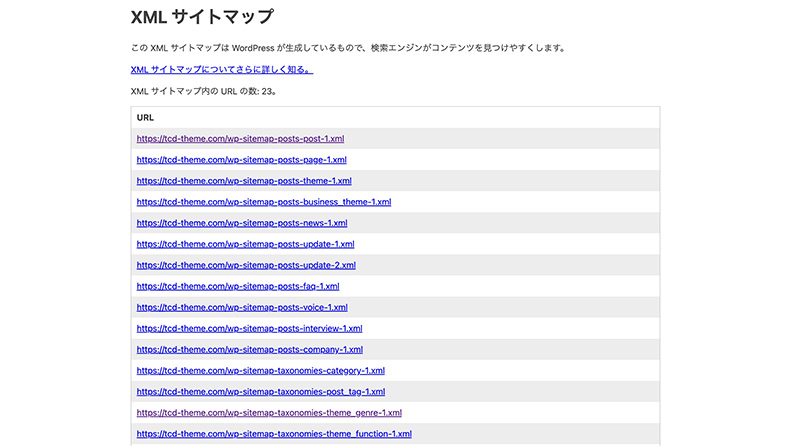Click the 'URL' table column header
Viewport: 790px width, 446px height.
[145, 118]
